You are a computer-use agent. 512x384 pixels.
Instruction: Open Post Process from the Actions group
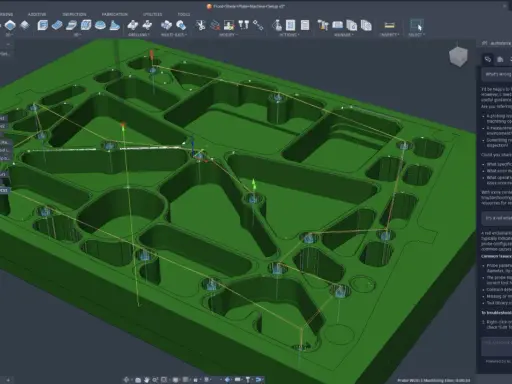pyautogui.click(x=290, y=25)
